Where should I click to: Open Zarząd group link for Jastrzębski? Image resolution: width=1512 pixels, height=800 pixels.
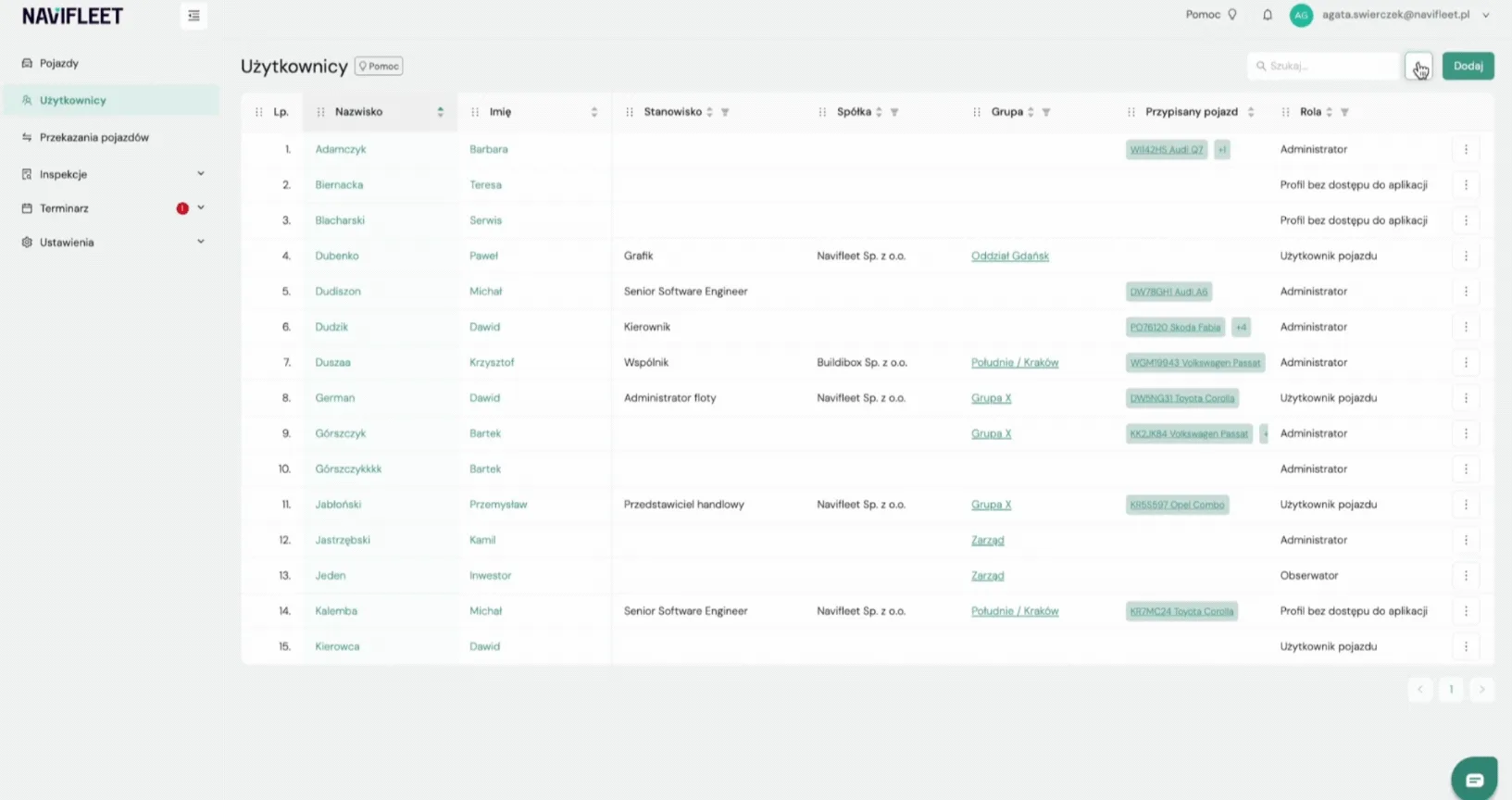pyautogui.click(x=987, y=541)
